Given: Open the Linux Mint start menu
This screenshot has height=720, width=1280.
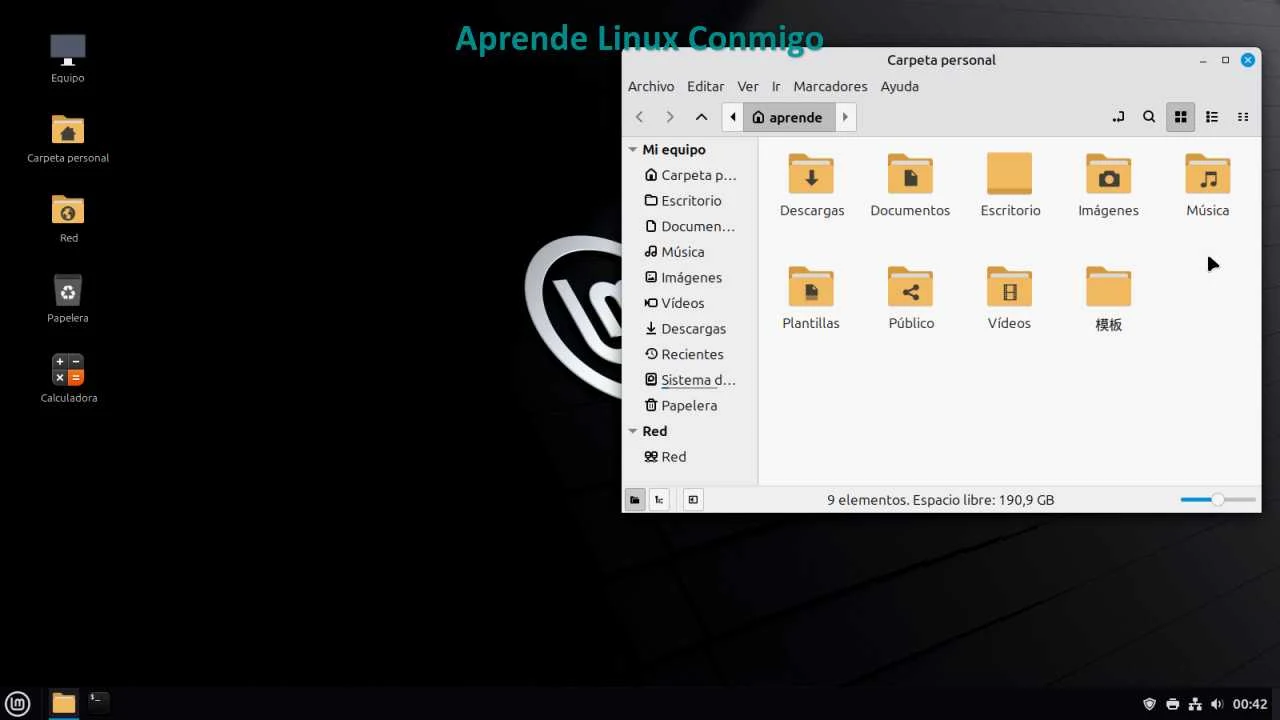Looking at the screenshot, I should click(18, 703).
